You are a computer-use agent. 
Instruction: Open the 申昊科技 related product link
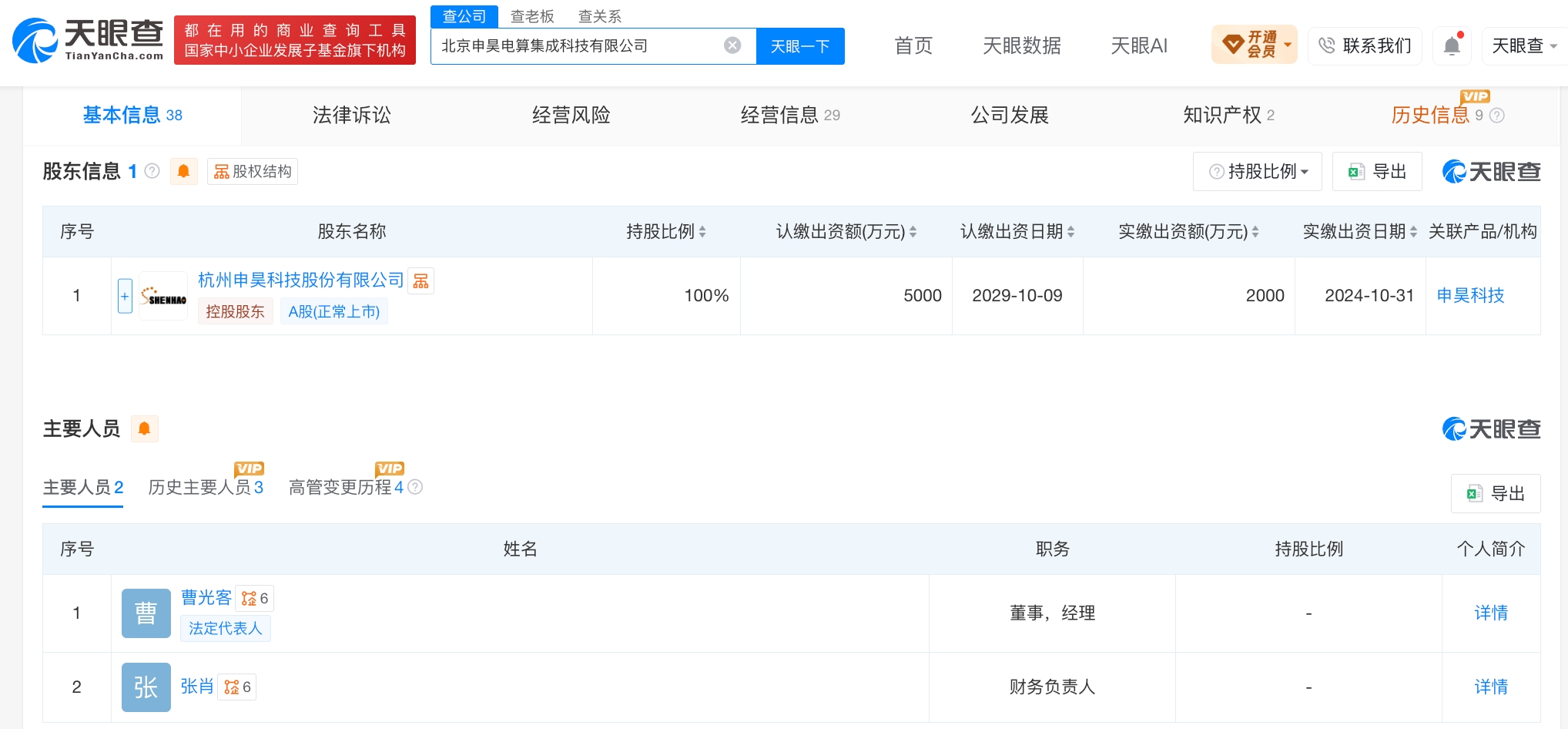click(x=1470, y=295)
